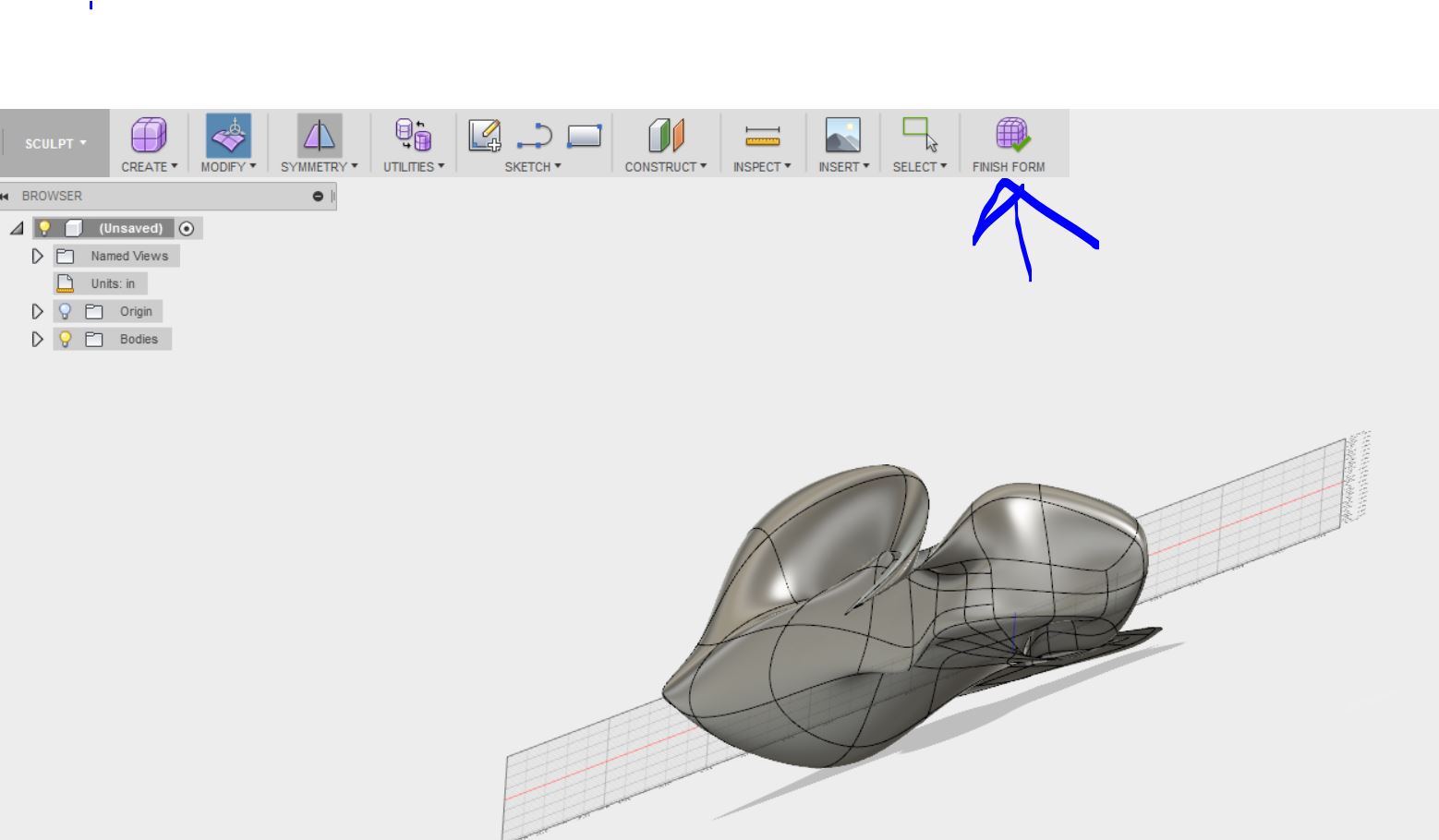Select the Units: in label
The height and width of the screenshot is (840, 1439).
113,283
